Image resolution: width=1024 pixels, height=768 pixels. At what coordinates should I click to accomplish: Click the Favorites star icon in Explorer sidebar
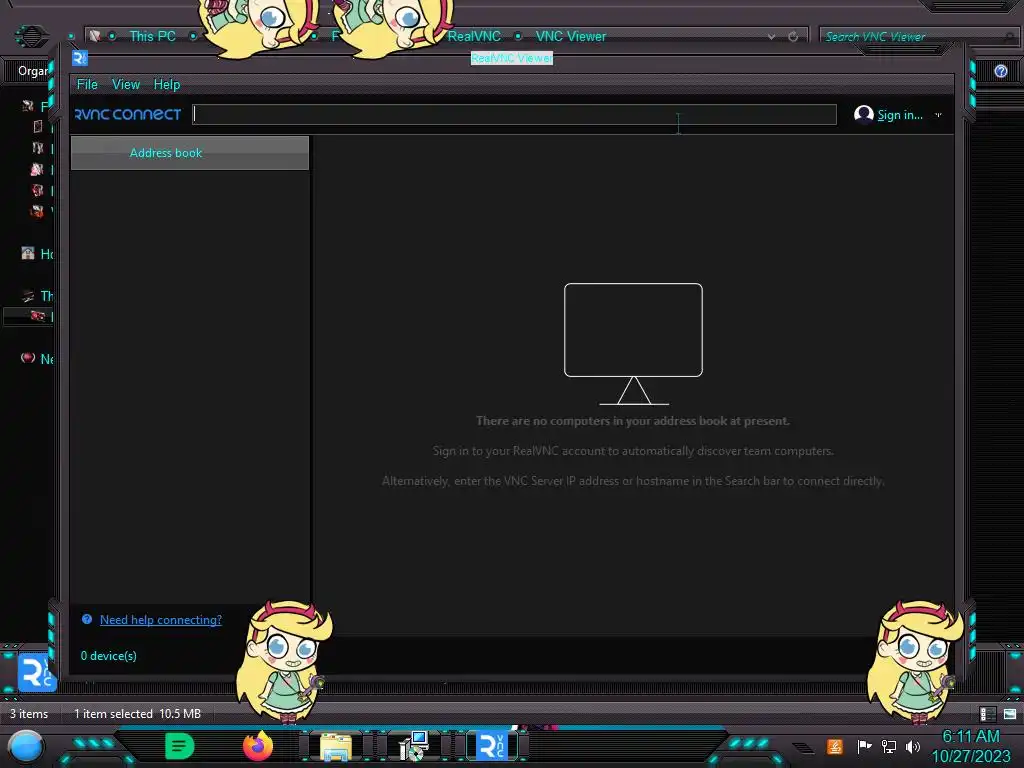[27, 106]
